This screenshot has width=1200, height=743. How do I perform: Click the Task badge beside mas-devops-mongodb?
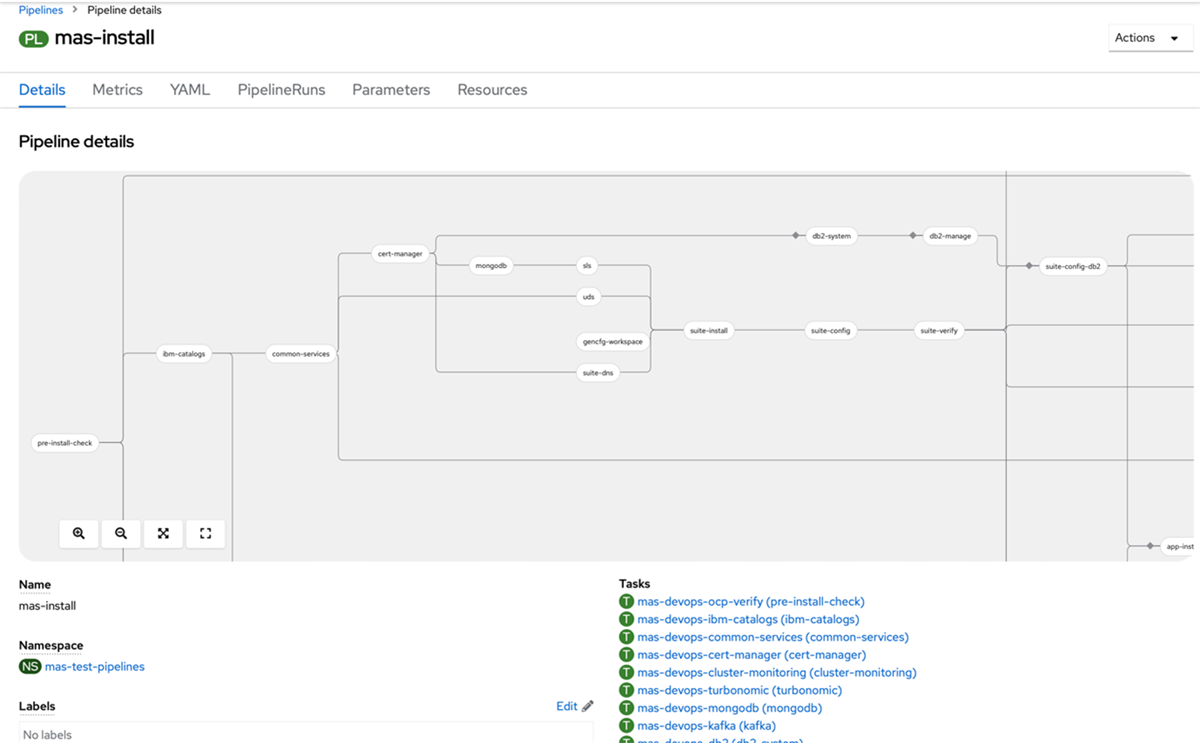(626, 707)
